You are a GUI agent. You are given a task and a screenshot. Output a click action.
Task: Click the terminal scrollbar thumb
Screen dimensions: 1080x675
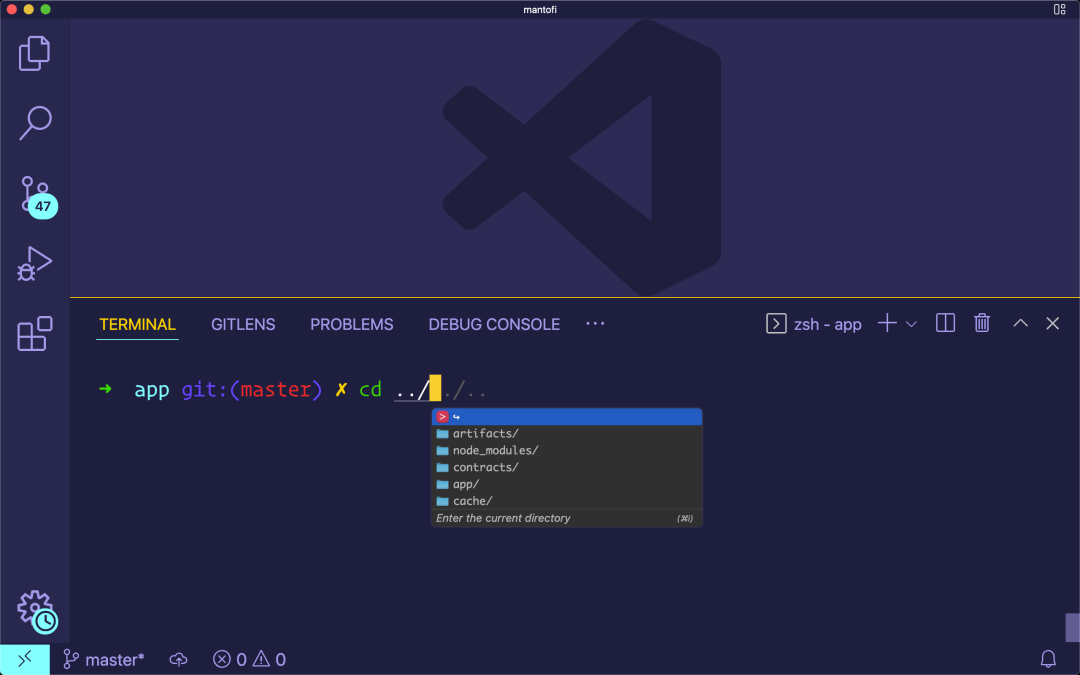[1072, 627]
